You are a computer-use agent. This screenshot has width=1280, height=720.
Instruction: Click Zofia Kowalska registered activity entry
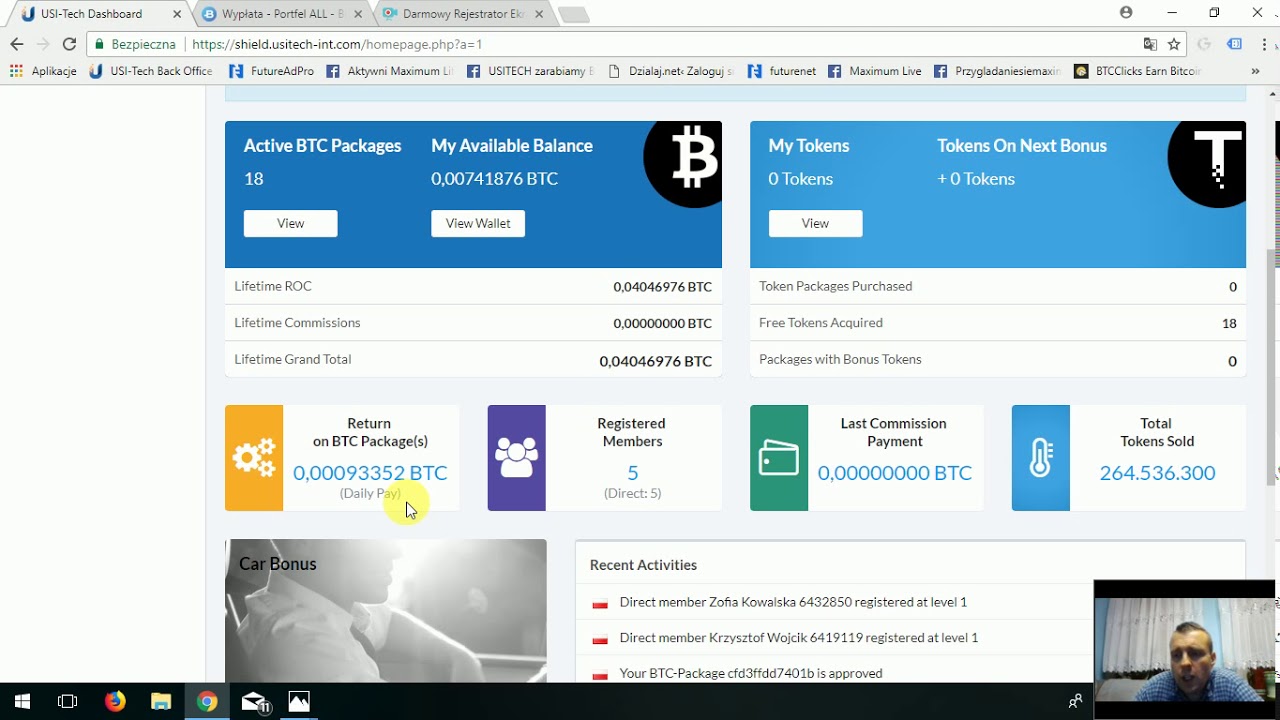[793, 602]
